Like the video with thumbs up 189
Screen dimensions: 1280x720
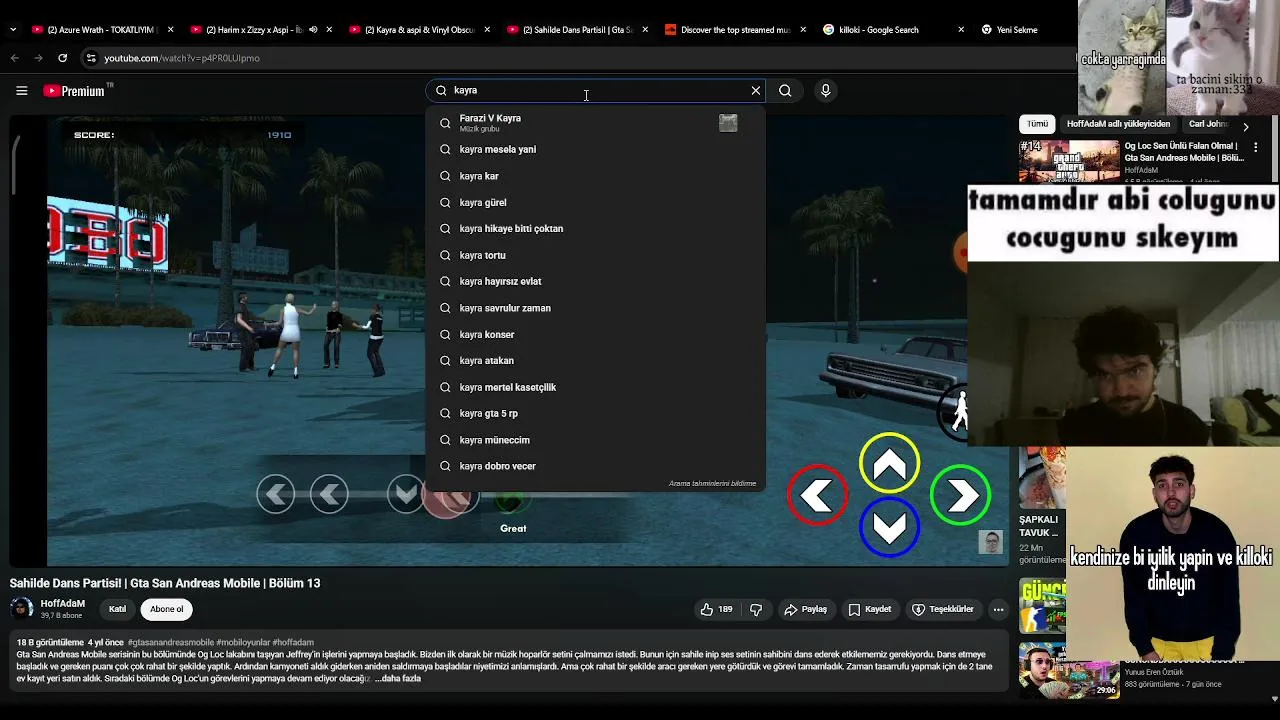point(716,609)
